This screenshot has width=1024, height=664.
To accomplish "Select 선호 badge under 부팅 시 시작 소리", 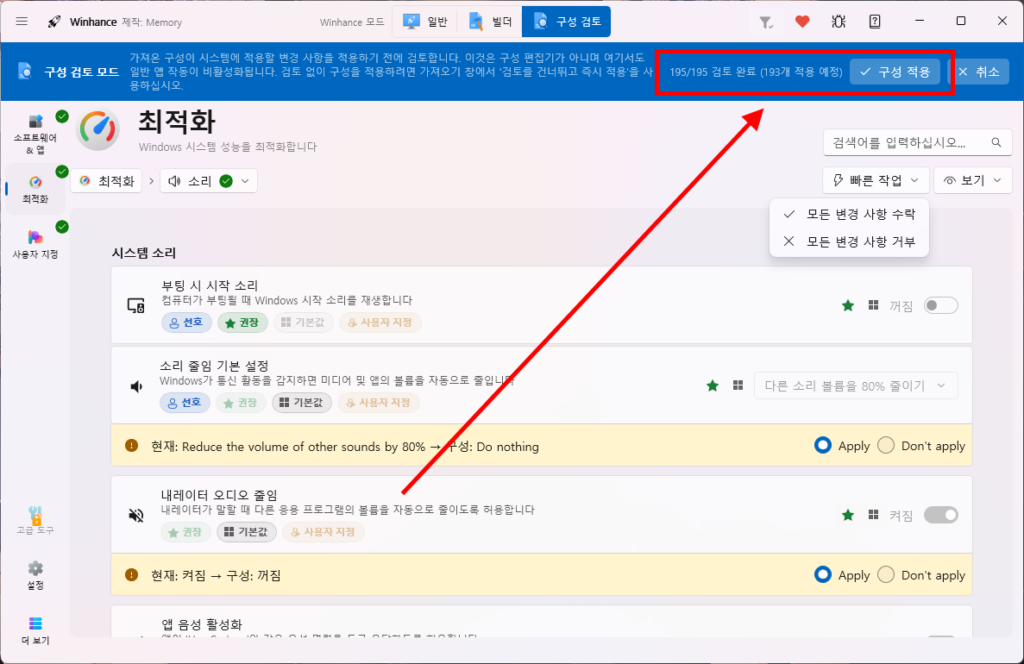I will [x=186, y=323].
